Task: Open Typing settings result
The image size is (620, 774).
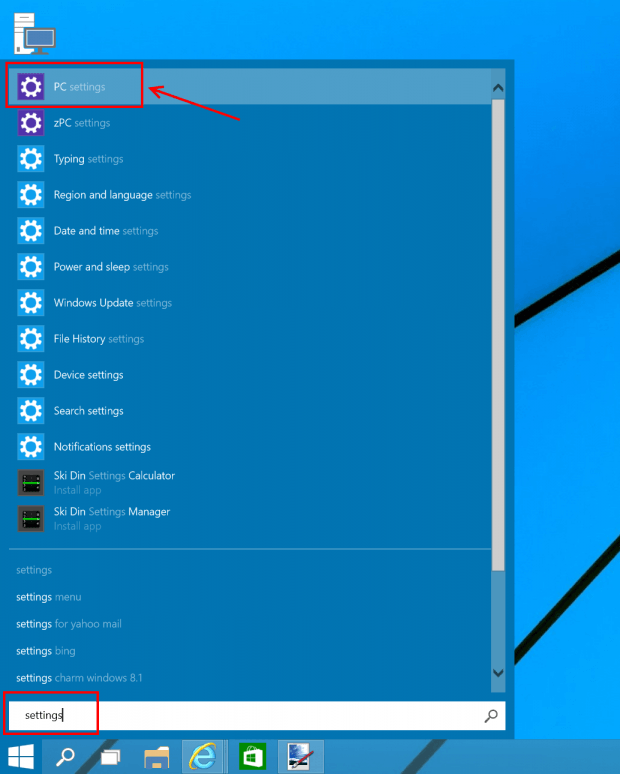Action: click(x=250, y=159)
